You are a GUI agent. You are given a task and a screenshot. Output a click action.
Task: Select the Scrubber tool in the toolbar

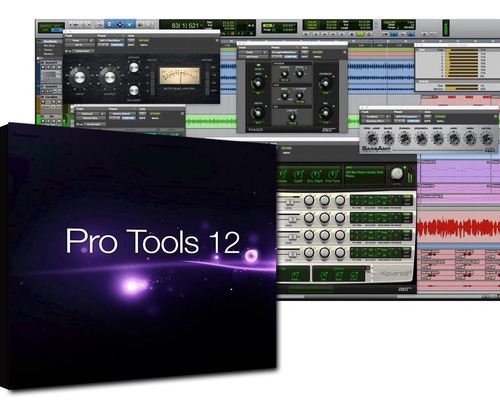140,24
